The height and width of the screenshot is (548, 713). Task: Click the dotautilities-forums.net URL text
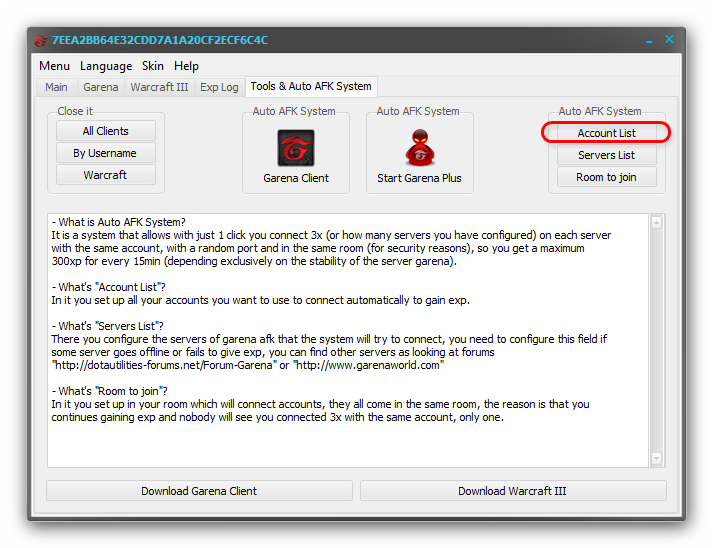click(x=164, y=365)
